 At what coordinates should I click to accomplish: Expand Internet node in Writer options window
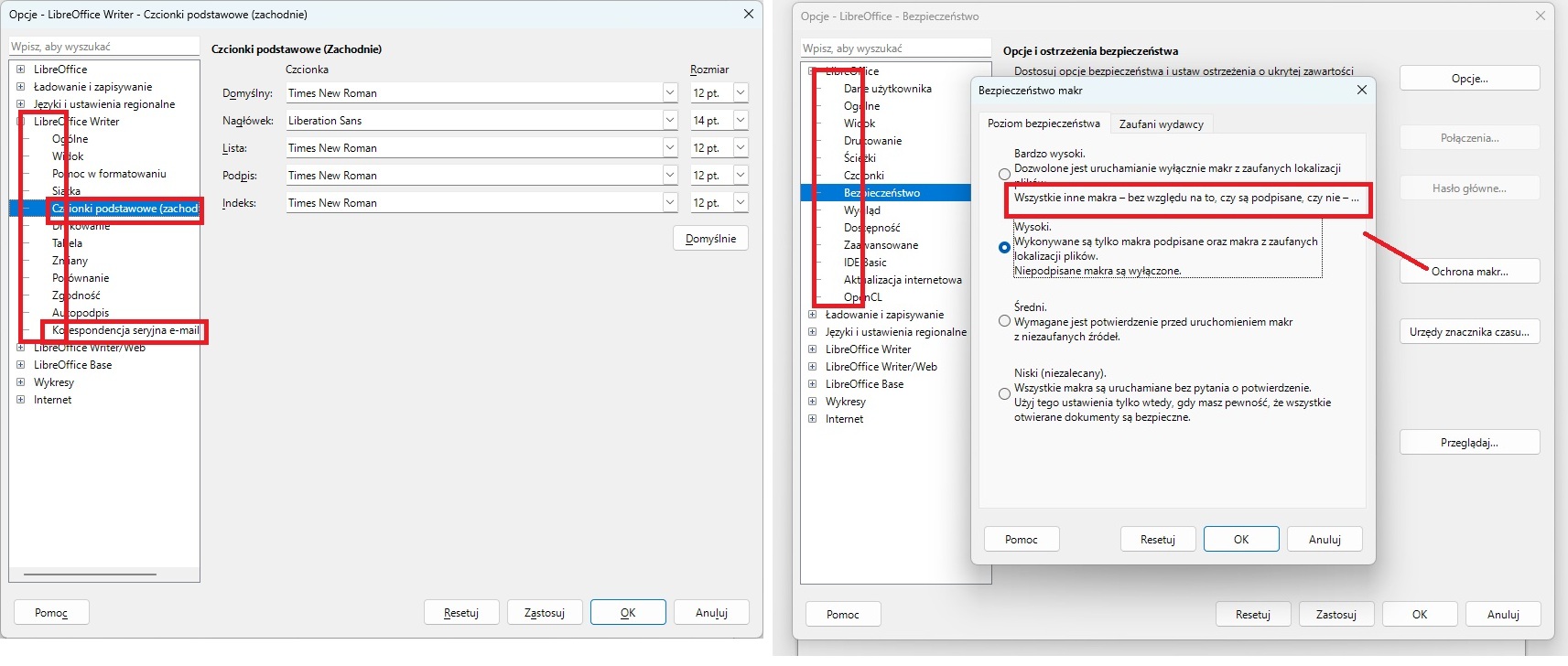coord(20,400)
